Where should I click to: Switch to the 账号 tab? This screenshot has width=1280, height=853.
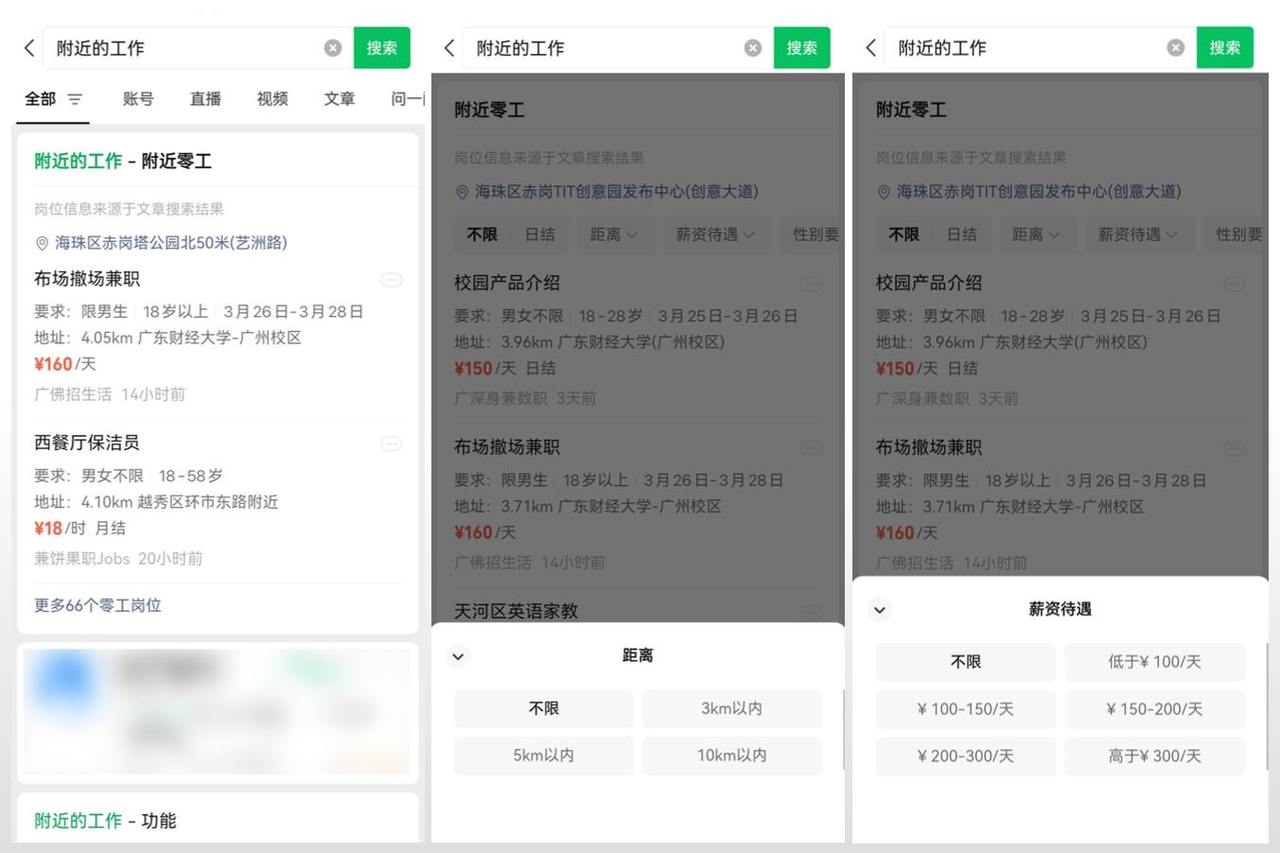[139, 99]
